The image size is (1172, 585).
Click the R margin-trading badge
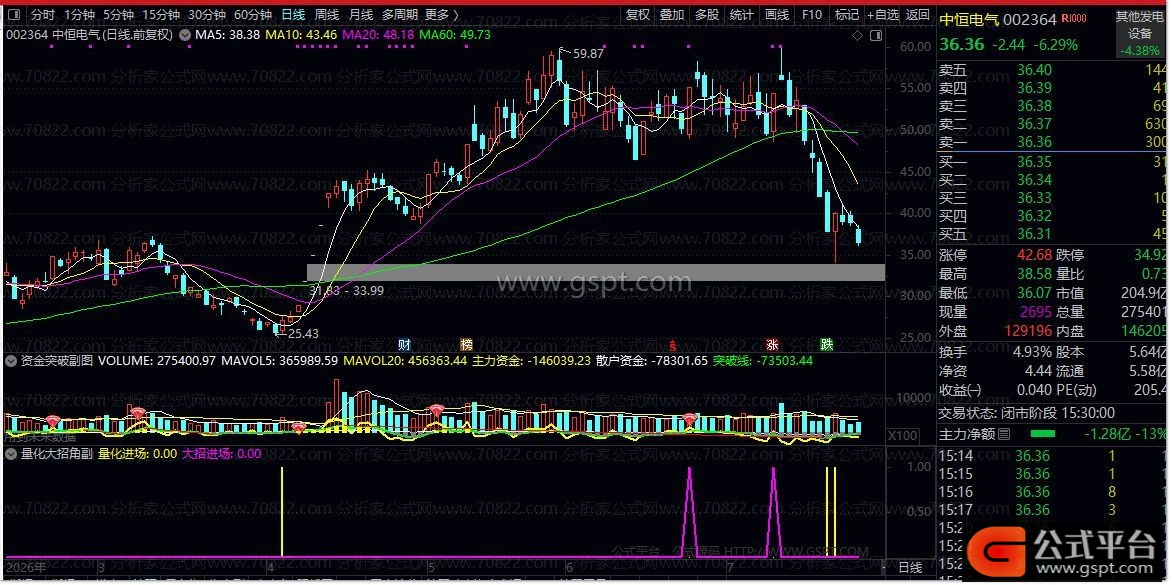pos(1073,18)
